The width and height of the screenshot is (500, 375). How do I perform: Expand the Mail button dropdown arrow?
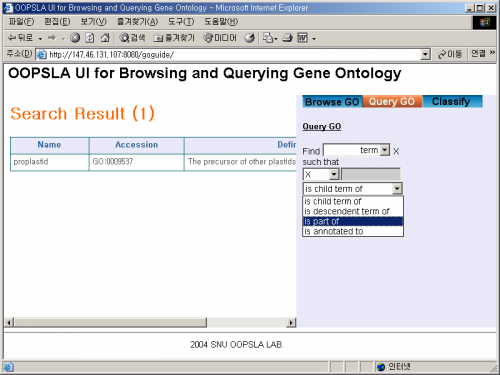click(x=276, y=39)
